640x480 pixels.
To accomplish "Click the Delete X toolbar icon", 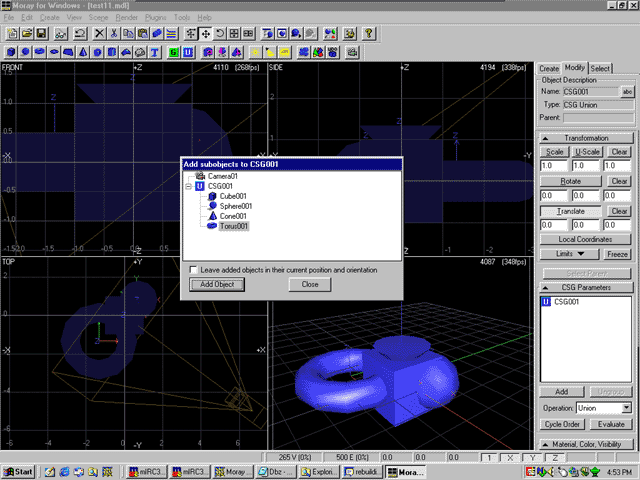I will click(99, 33).
